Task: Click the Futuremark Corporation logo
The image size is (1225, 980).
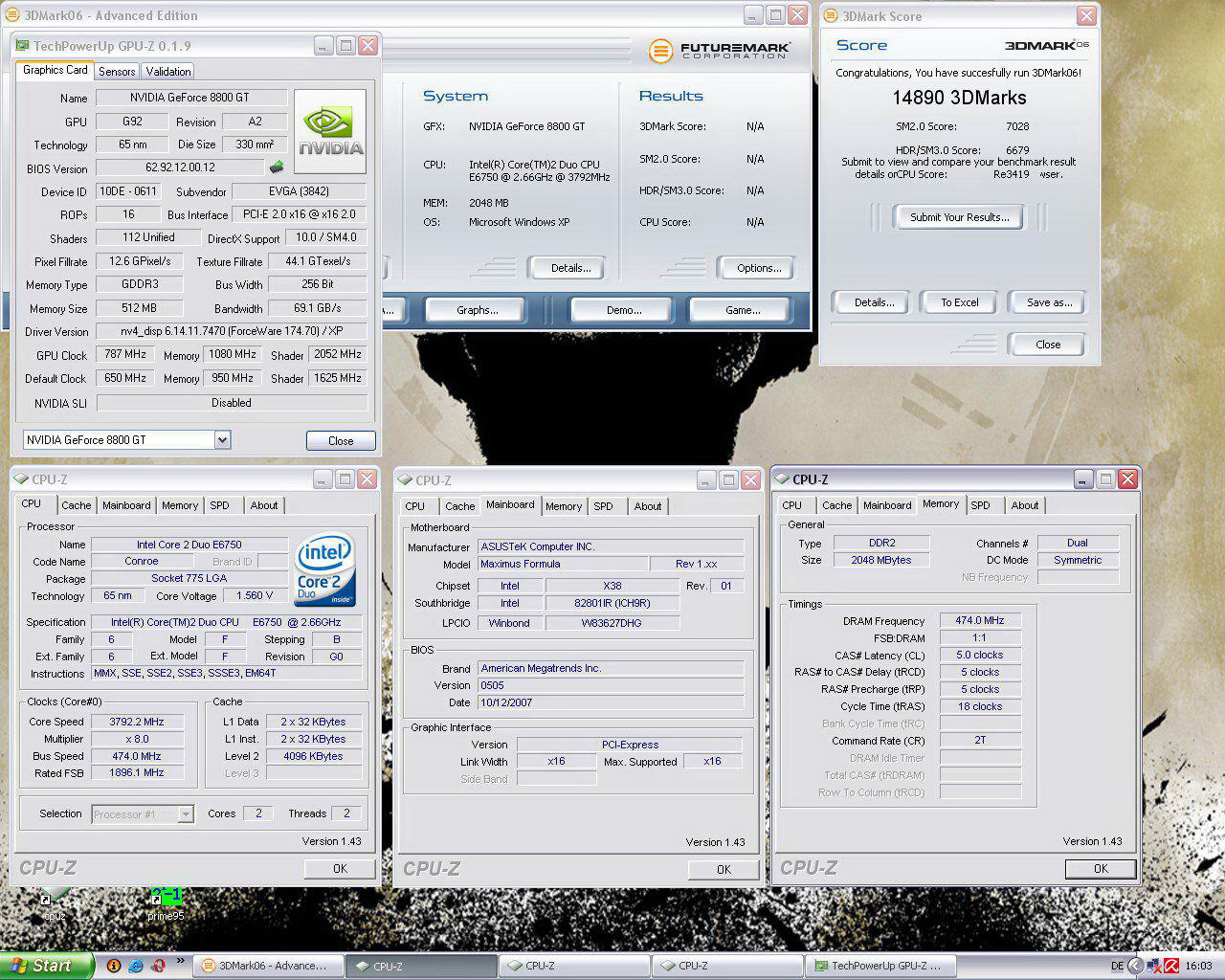Action: tap(718, 51)
